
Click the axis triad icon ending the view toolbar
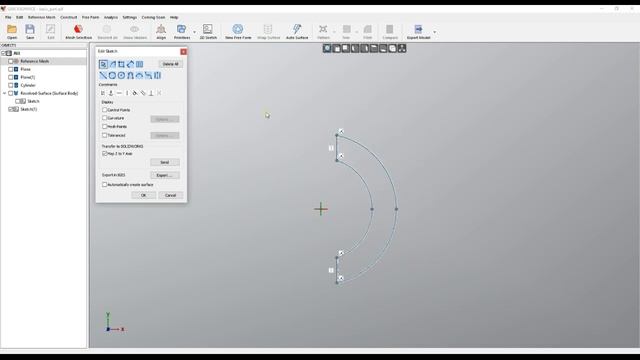coord(402,49)
